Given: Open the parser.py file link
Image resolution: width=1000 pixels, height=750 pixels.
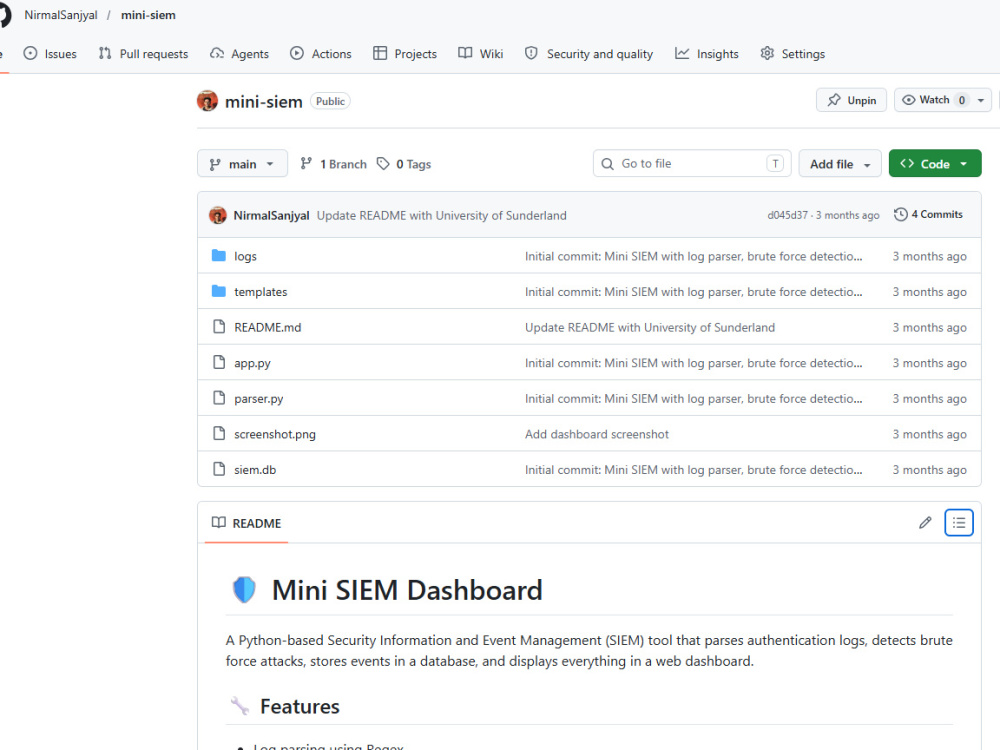Looking at the screenshot, I should [x=258, y=399].
